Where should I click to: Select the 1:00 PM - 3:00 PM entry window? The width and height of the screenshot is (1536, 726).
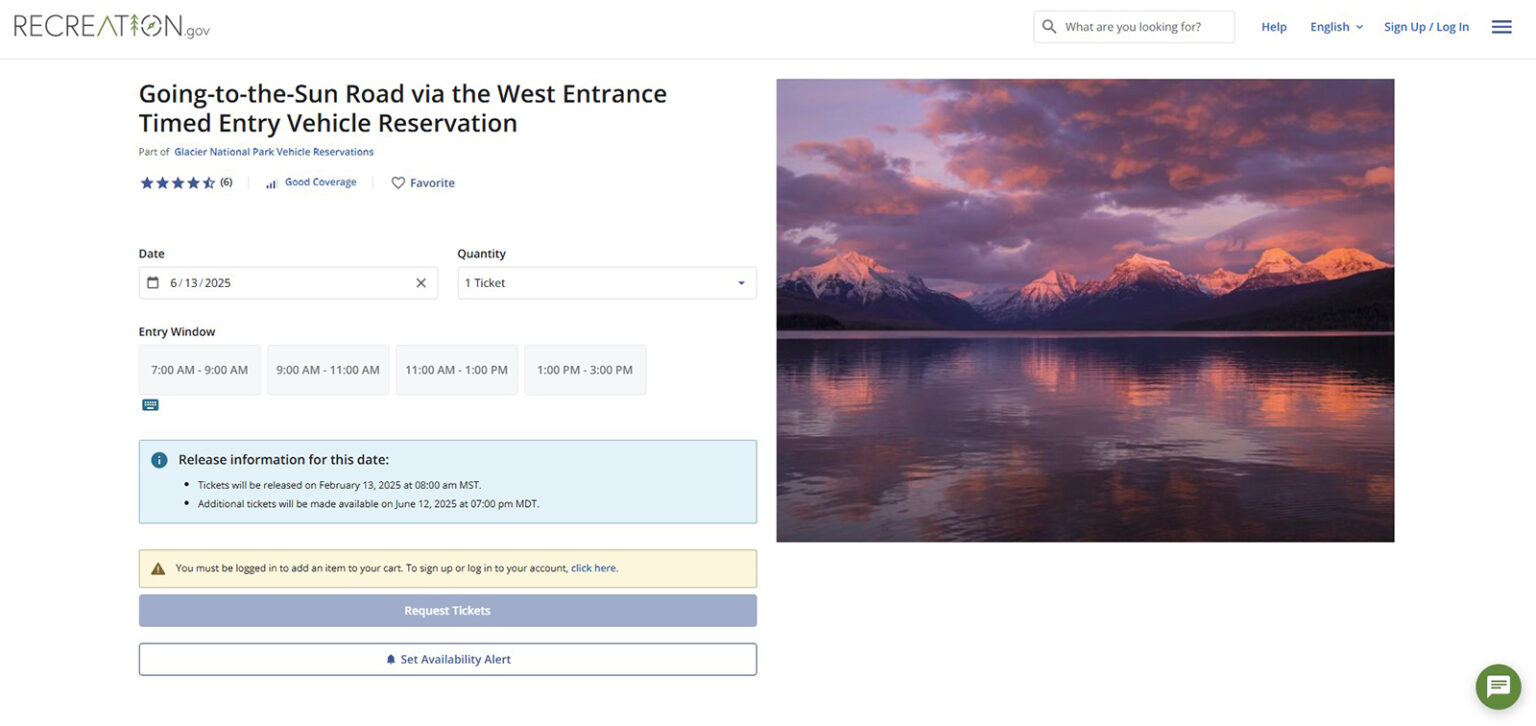(x=585, y=369)
